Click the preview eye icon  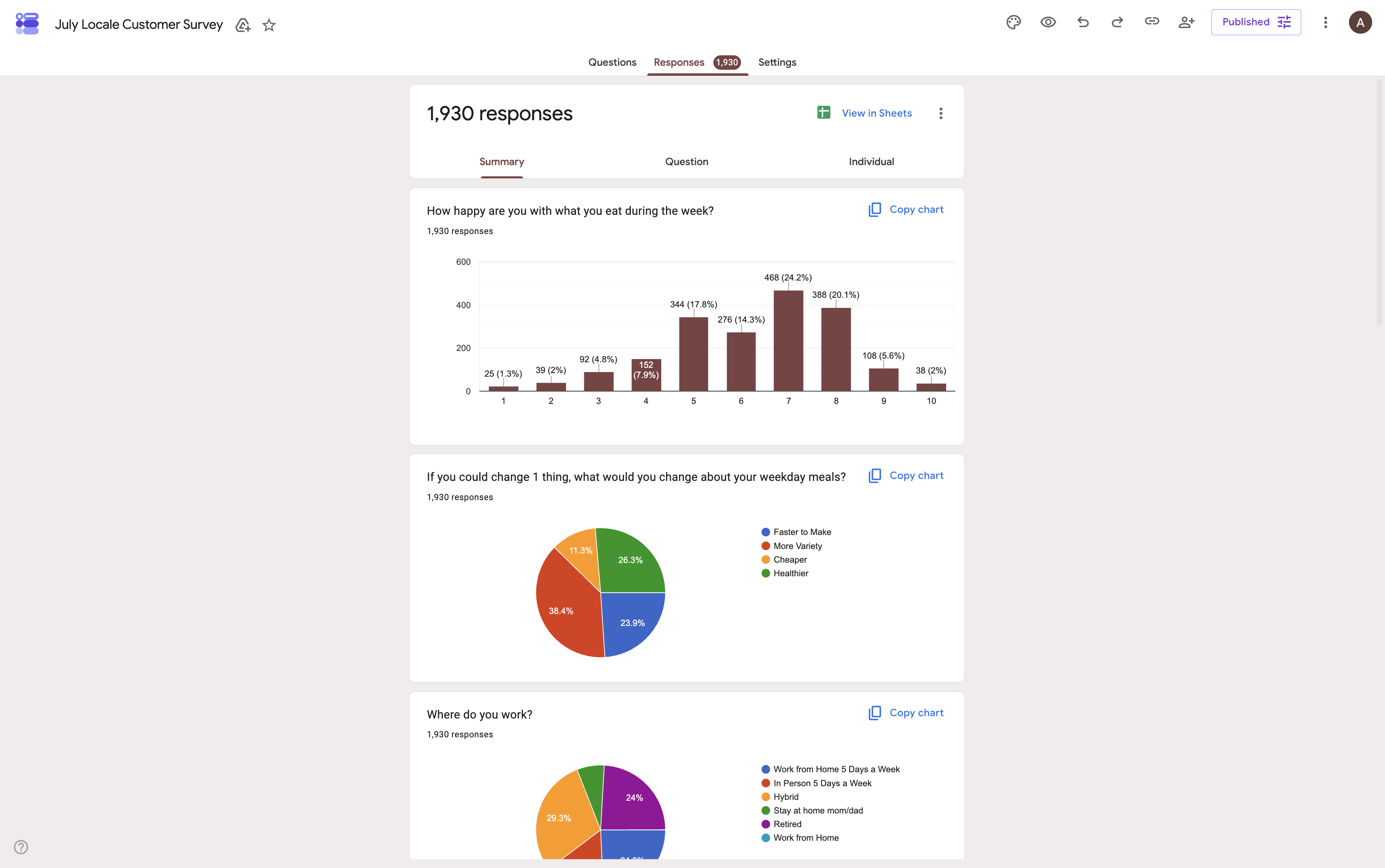[x=1048, y=22]
